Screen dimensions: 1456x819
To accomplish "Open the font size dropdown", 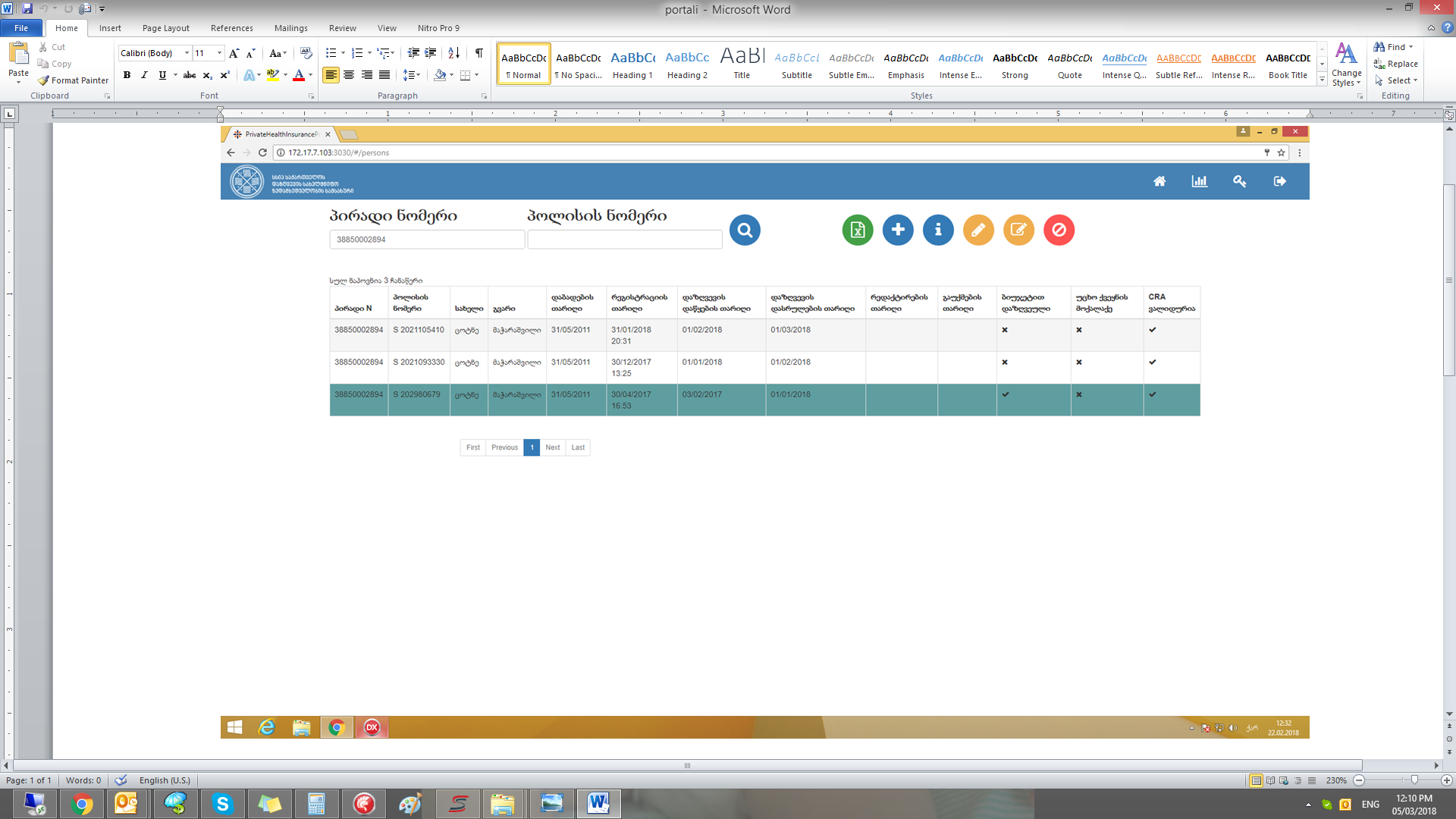I will pos(220,53).
